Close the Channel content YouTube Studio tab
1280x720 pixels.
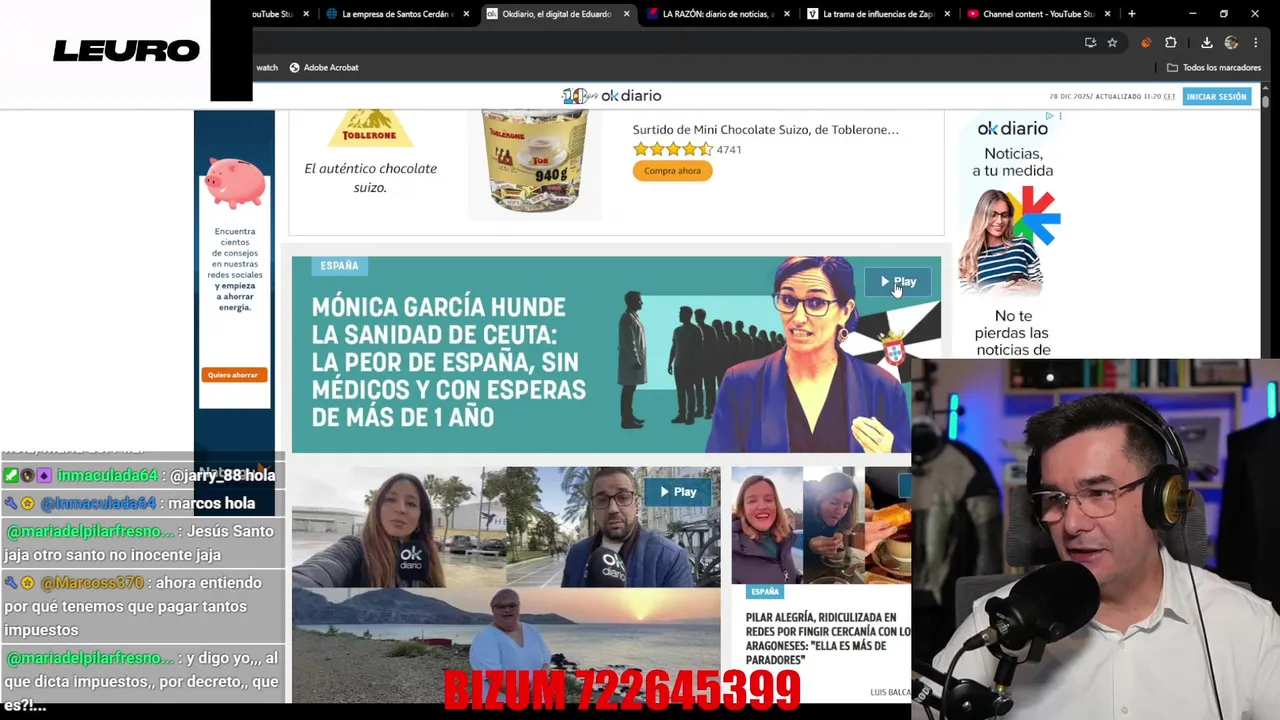(x=1107, y=14)
